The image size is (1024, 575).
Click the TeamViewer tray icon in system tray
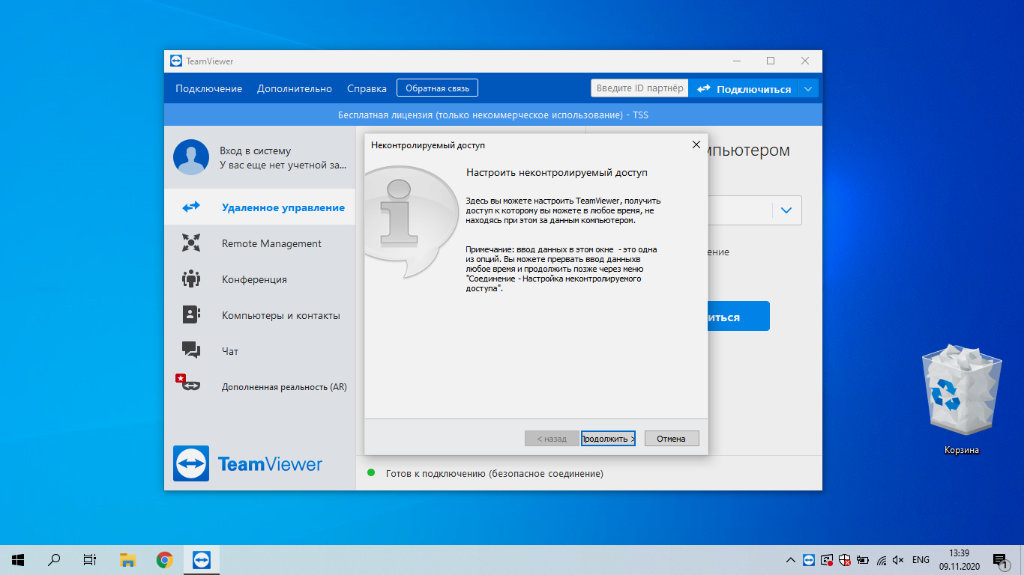point(808,560)
